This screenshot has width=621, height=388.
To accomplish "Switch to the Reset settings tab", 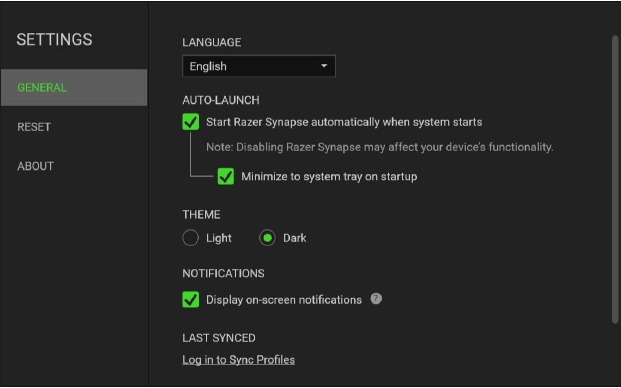I will click(34, 127).
